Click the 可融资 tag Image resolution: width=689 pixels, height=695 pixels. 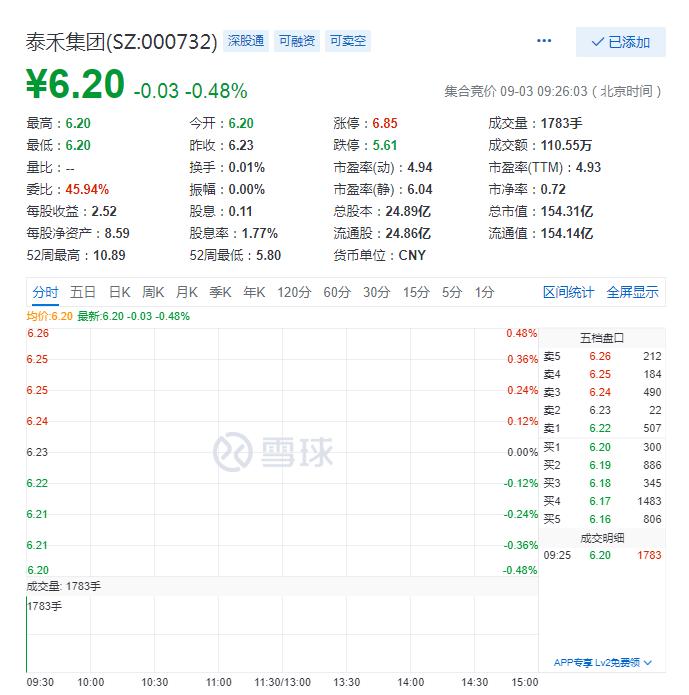pos(297,41)
